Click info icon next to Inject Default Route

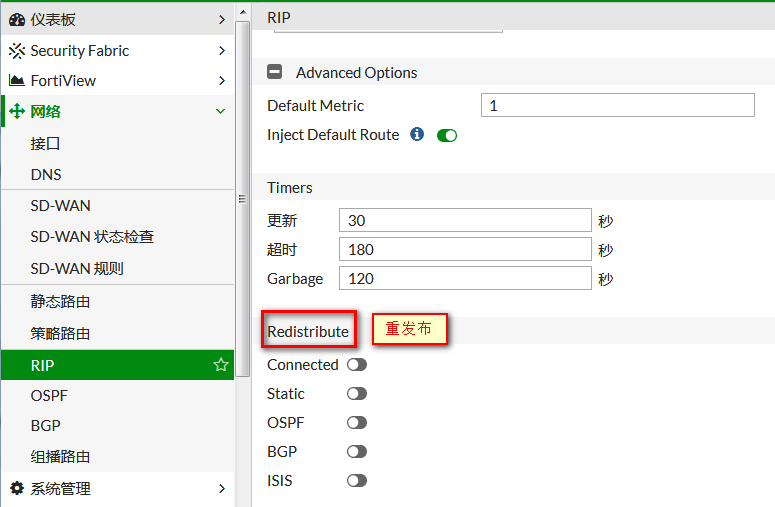click(417, 134)
